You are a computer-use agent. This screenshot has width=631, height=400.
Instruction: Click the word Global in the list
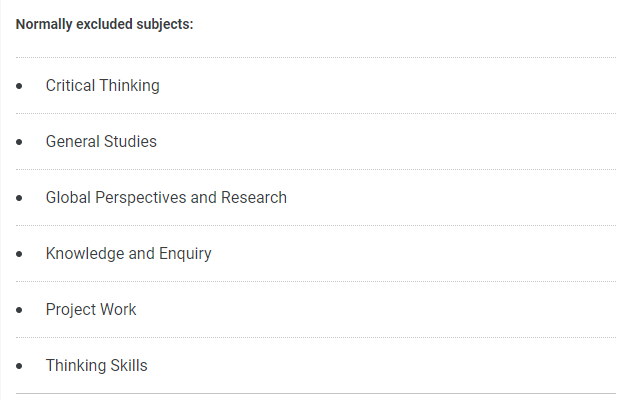point(68,198)
